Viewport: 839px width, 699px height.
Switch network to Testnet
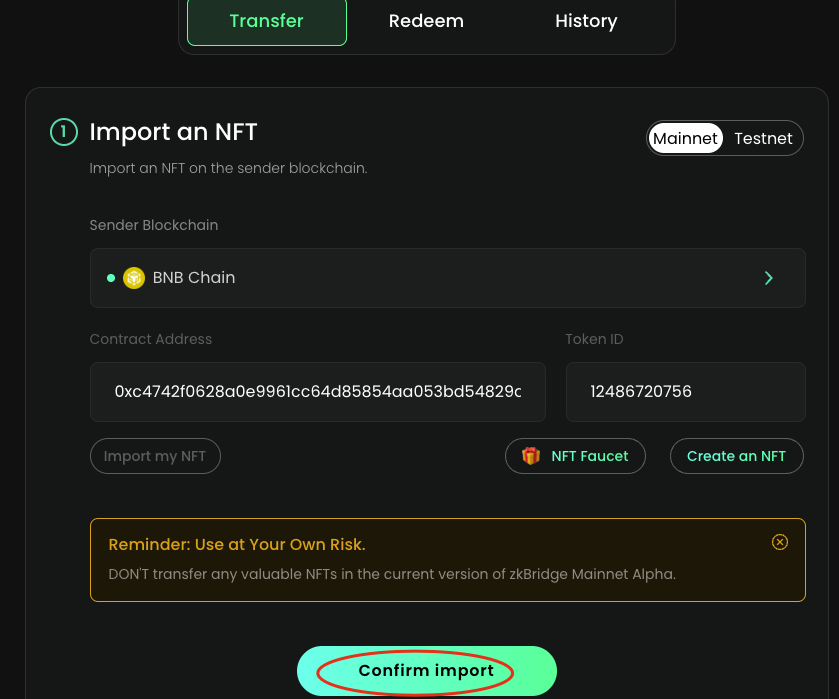(763, 139)
